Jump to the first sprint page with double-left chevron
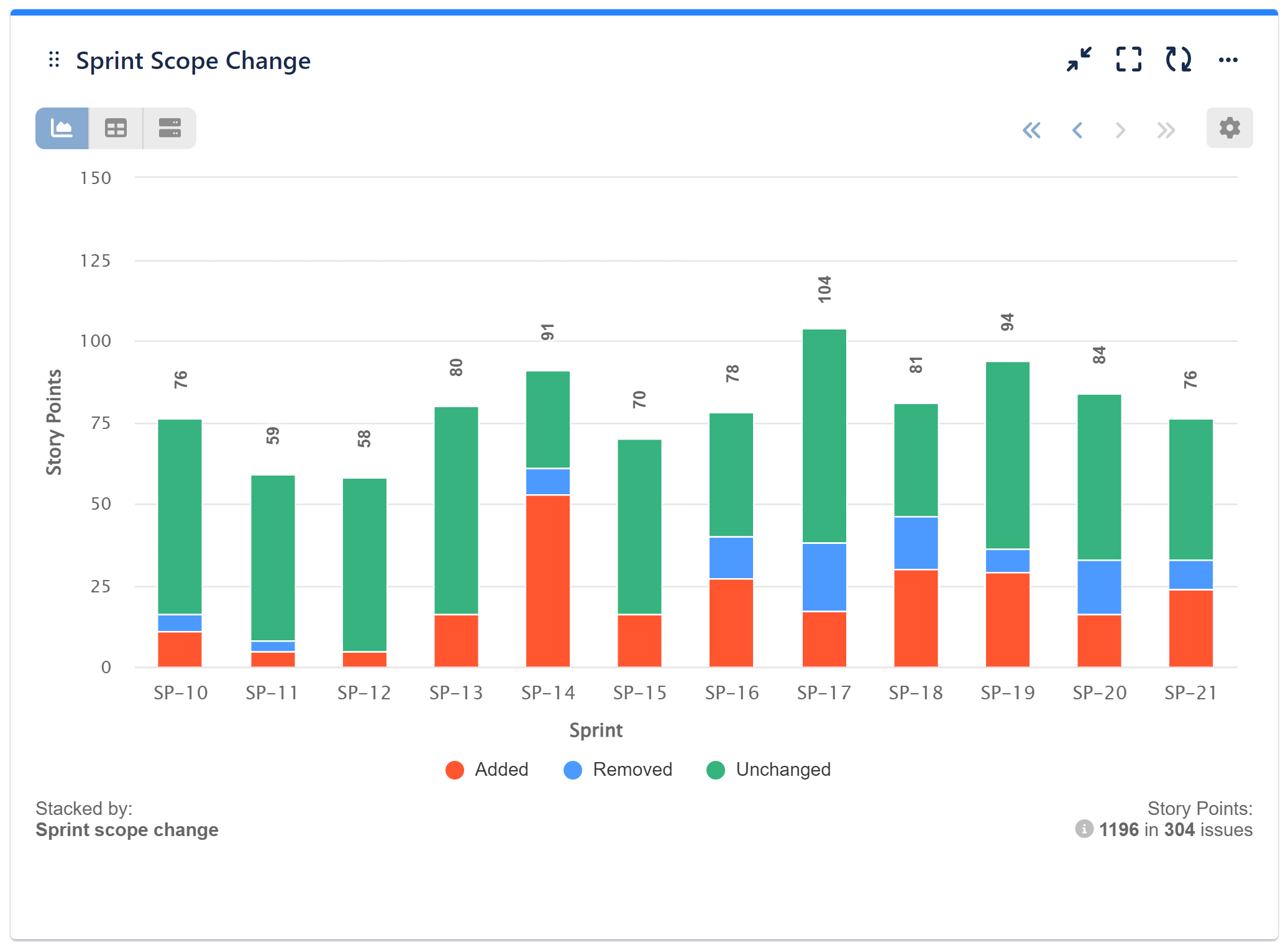Viewport: 1288px width, 948px height. [x=1032, y=130]
